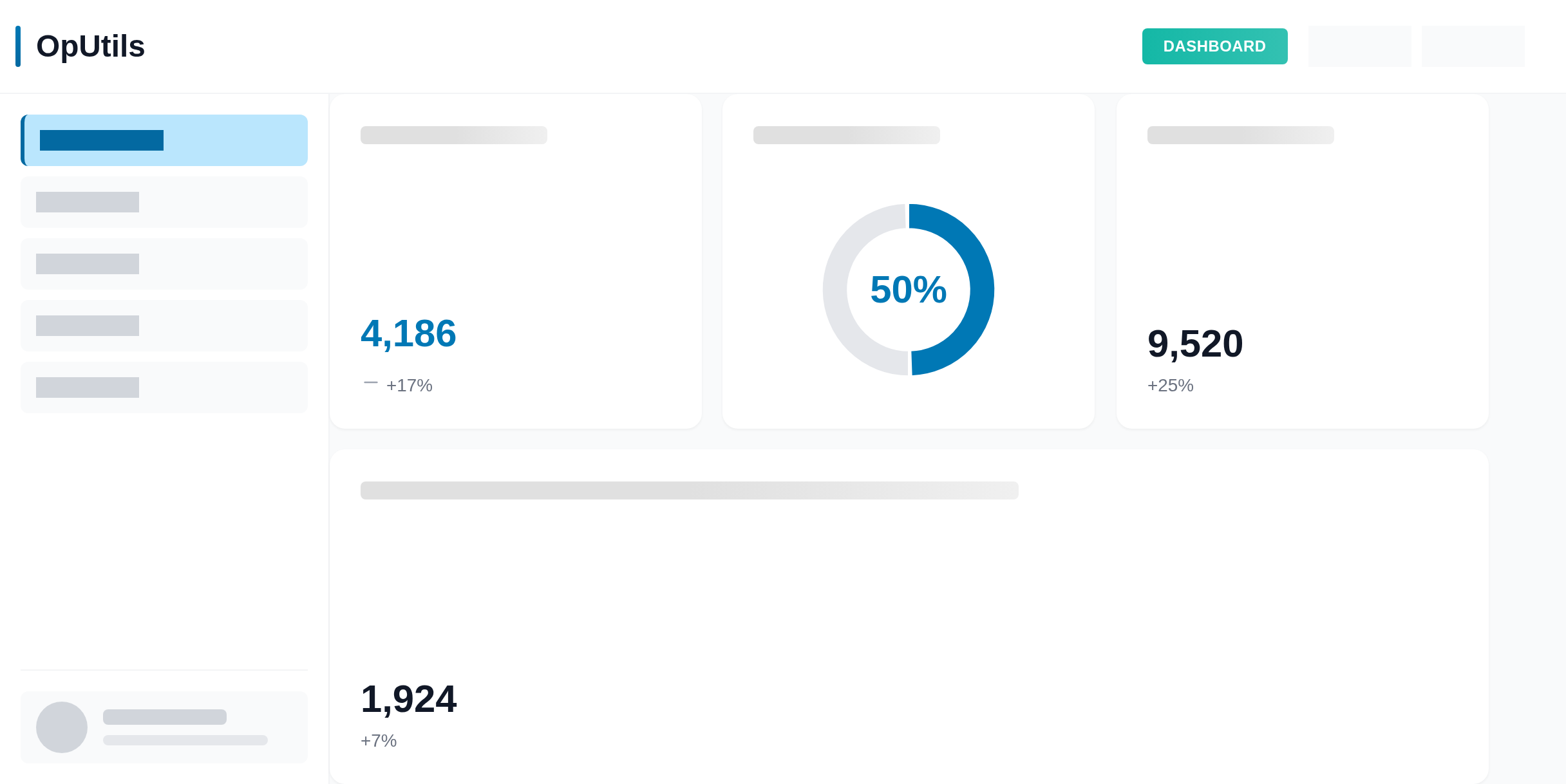Image resolution: width=1566 pixels, height=784 pixels.
Task: Choose the fourth sidebar menu item
Action: [164, 326]
